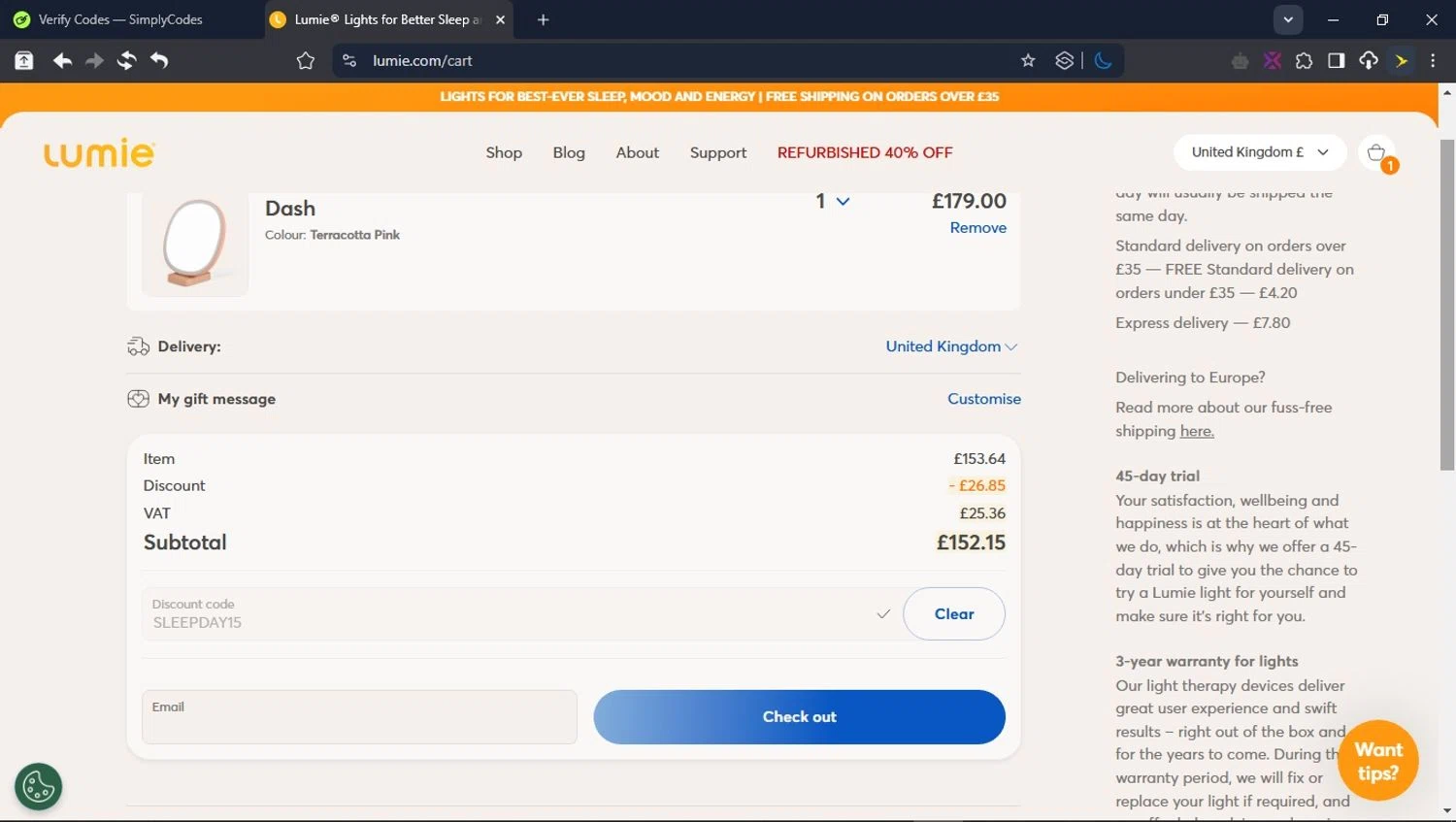1456x822 pixels.
Task: Click the Subtotal £152.15 amount
Action: pos(971,543)
